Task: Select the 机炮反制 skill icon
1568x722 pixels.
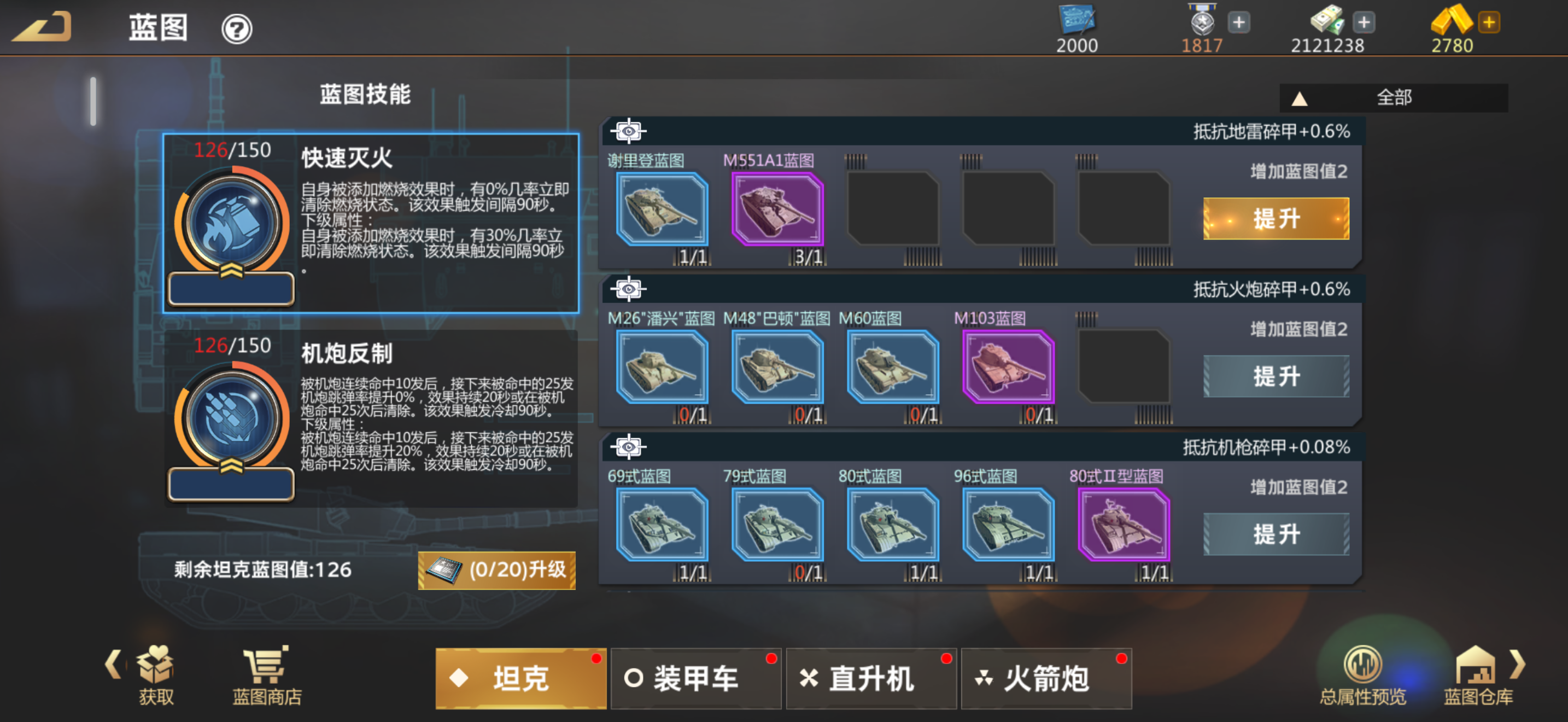Action: 231,419
